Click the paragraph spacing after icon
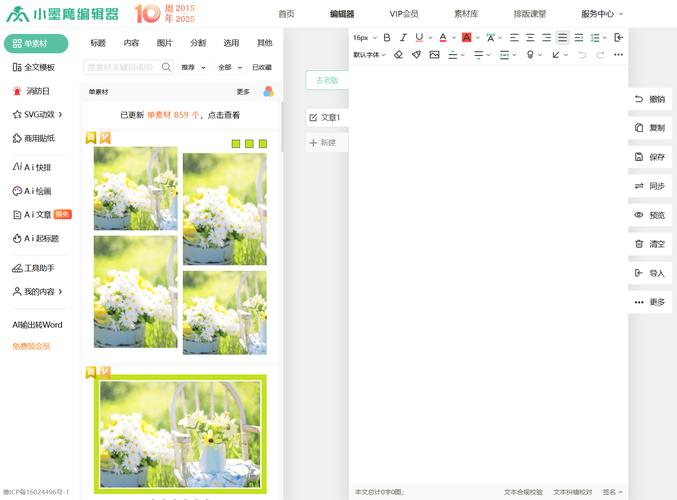The height and width of the screenshot is (500, 677). pyautogui.click(x=478, y=55)
